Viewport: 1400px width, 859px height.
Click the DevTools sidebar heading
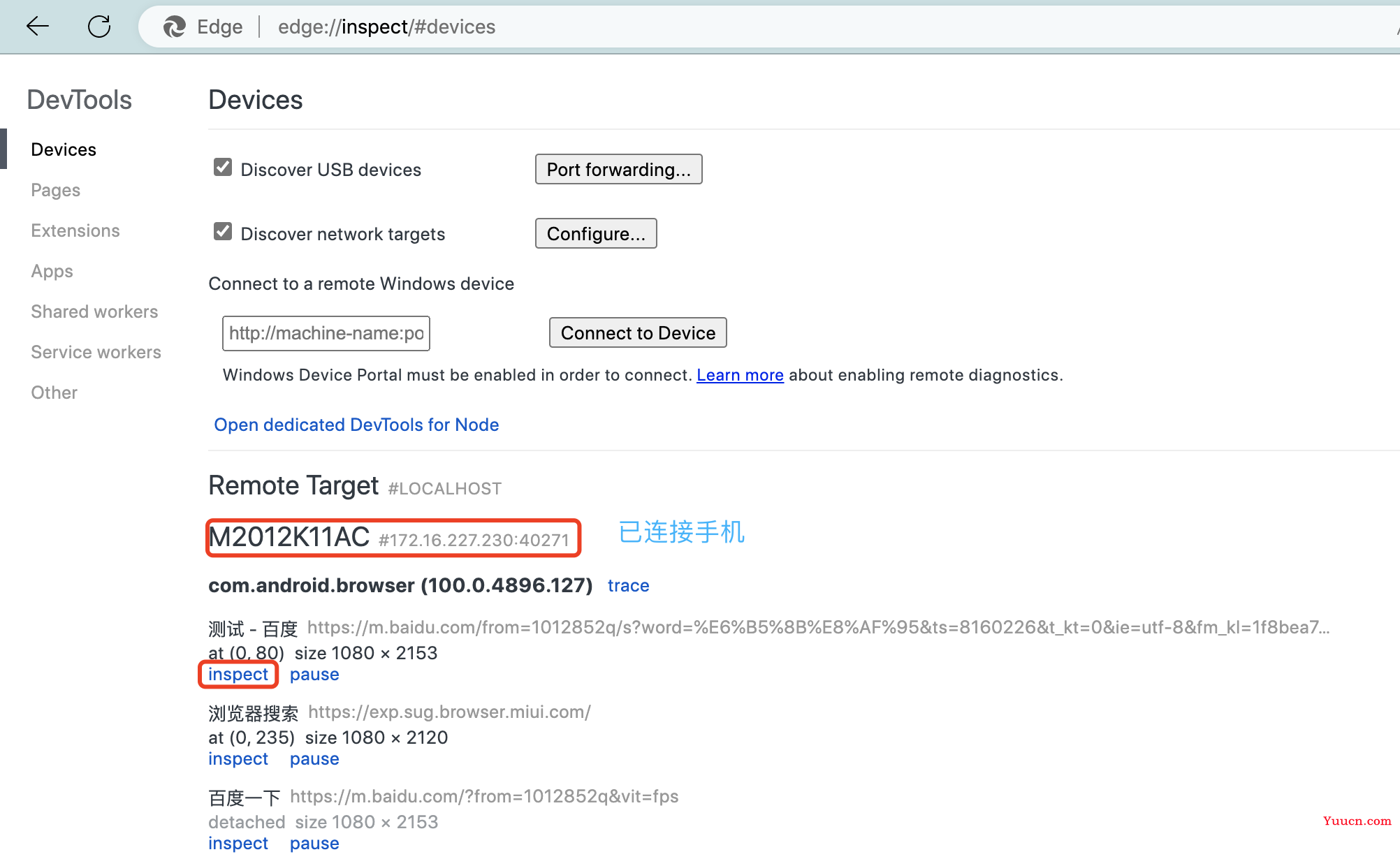pos(80,100)
